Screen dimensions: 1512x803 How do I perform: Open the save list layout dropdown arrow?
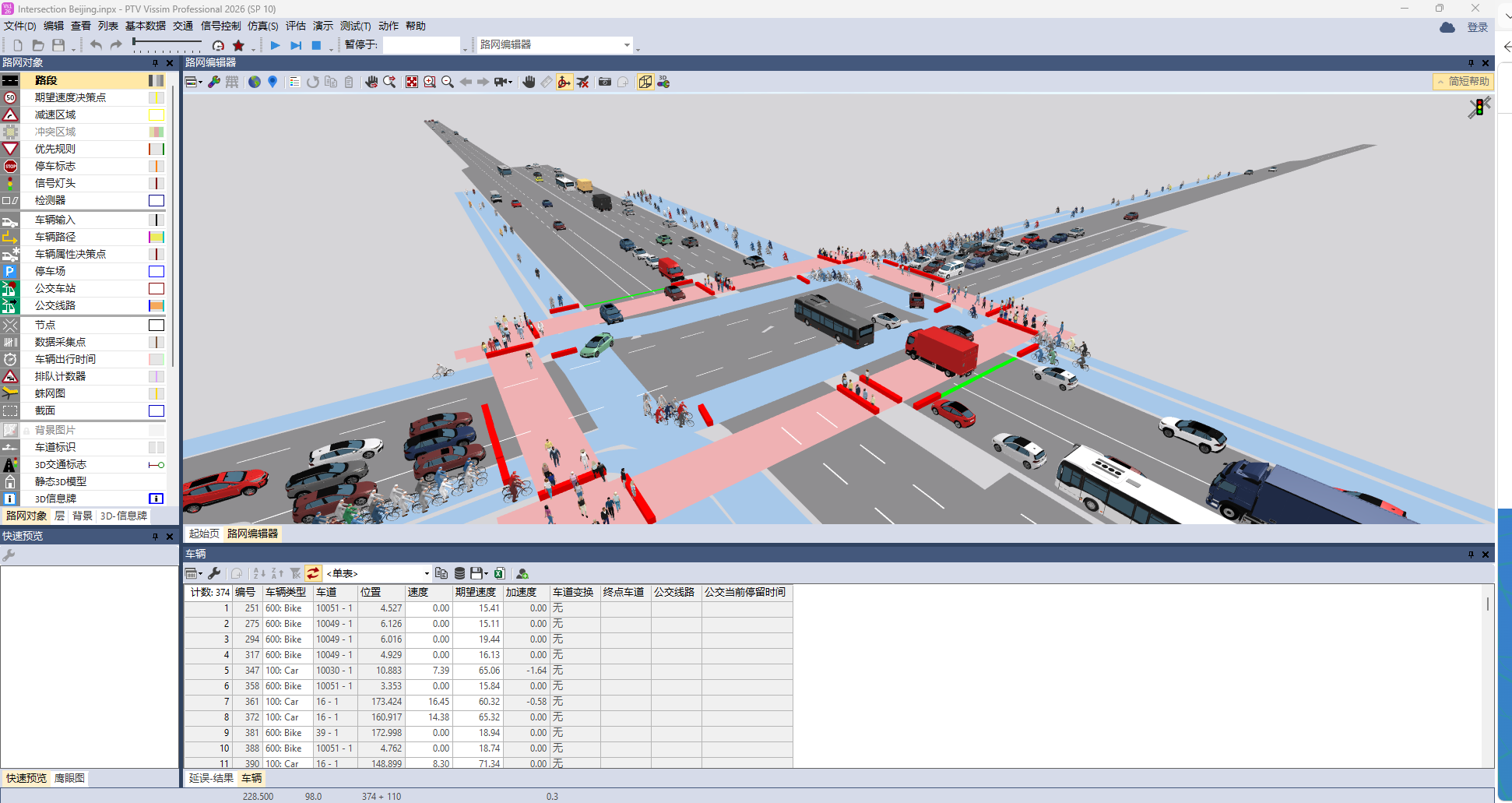click(487, 574)
